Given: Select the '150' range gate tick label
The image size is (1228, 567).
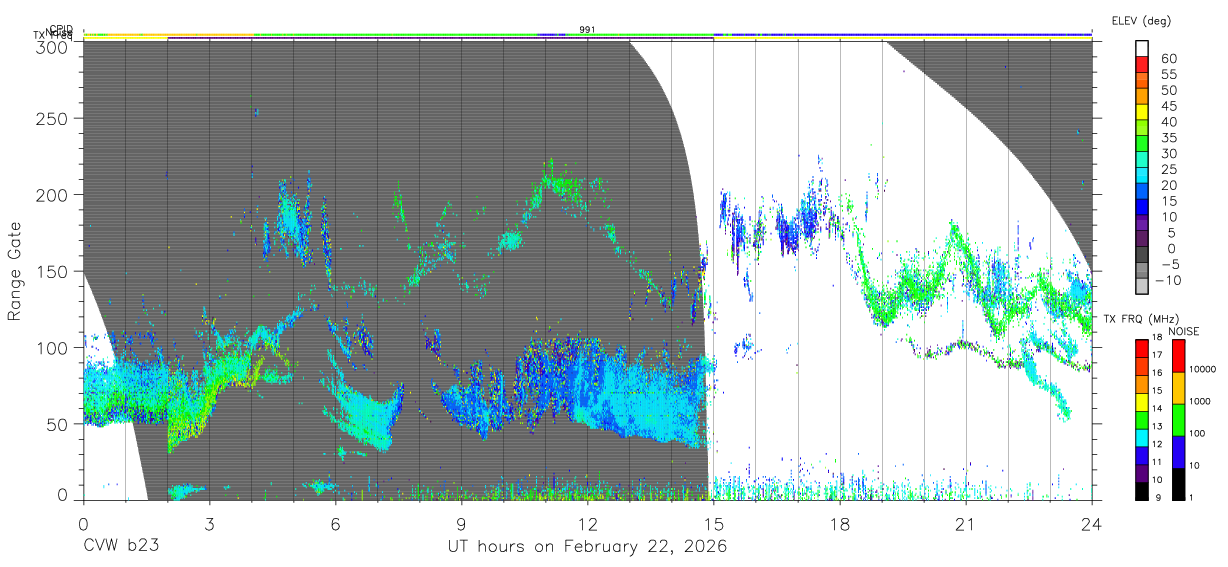Looking at the screenshot, I should [54, 271].
